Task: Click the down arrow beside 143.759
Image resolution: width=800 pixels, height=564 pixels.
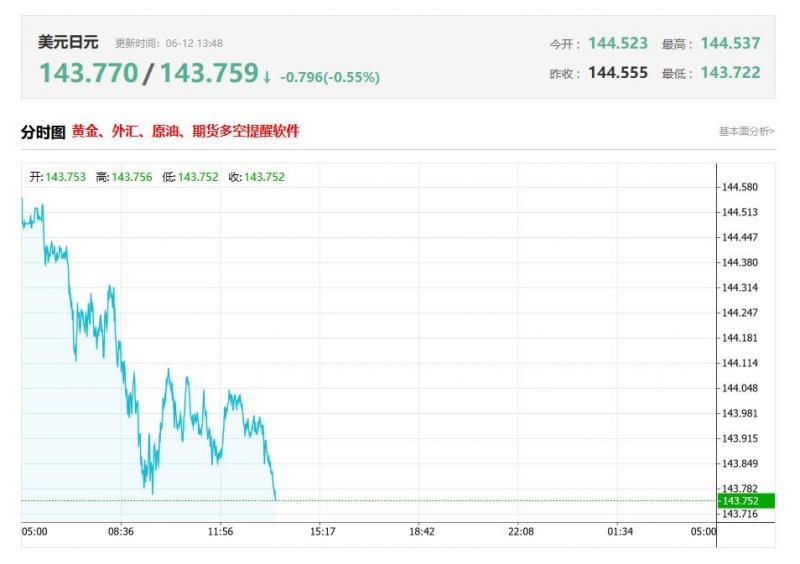Action: [x=267, y=78]
